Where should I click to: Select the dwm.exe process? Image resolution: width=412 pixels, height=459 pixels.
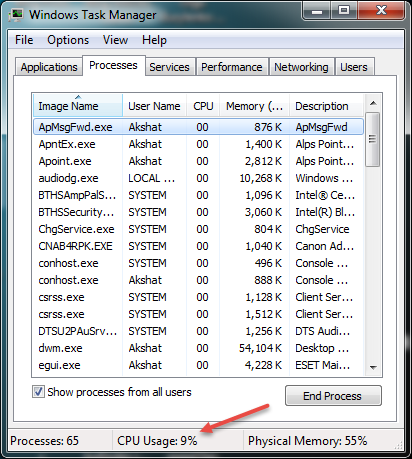198,348
